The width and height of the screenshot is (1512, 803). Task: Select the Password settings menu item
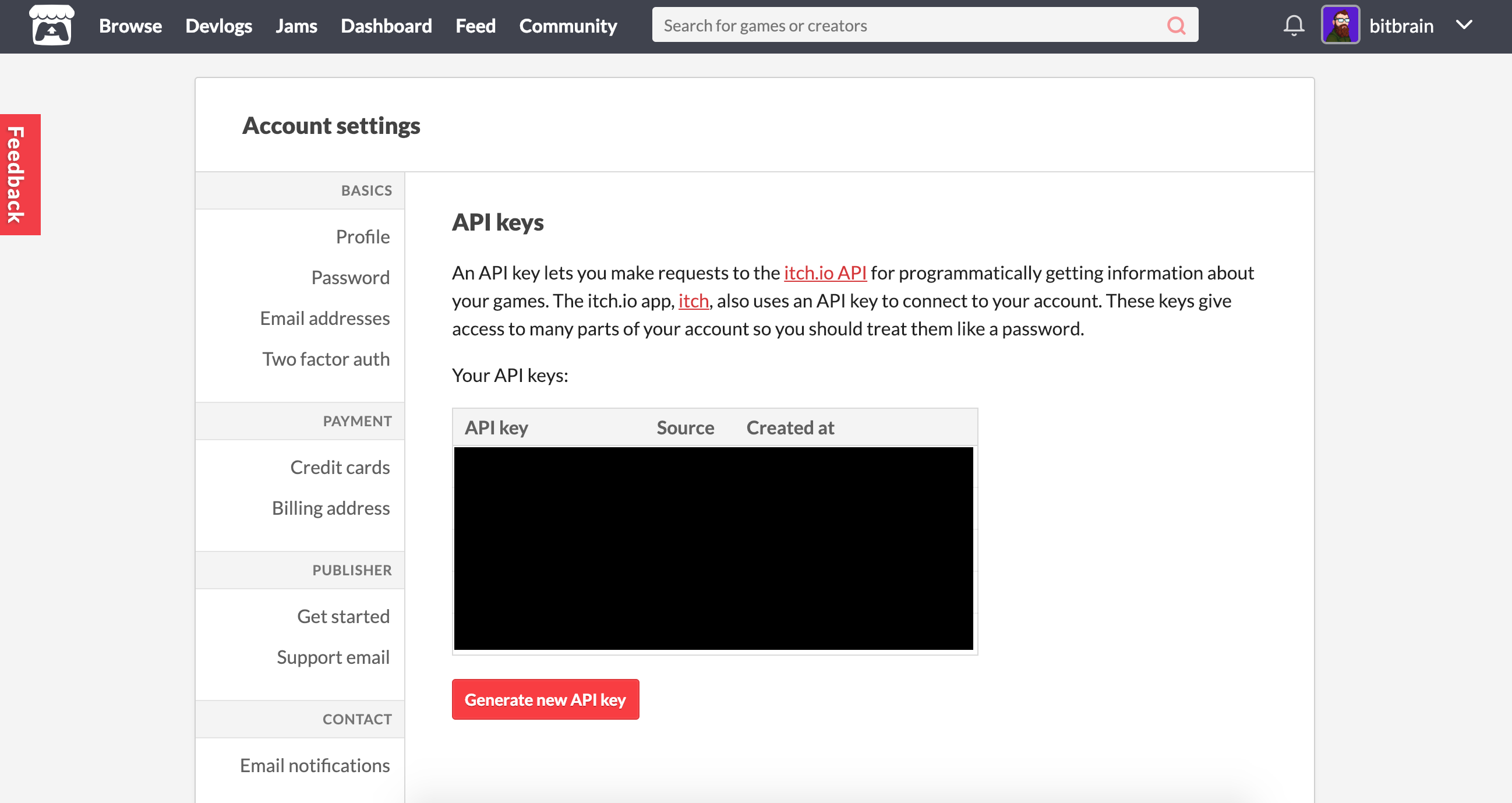pyautogui.click(x=350, y=277)
